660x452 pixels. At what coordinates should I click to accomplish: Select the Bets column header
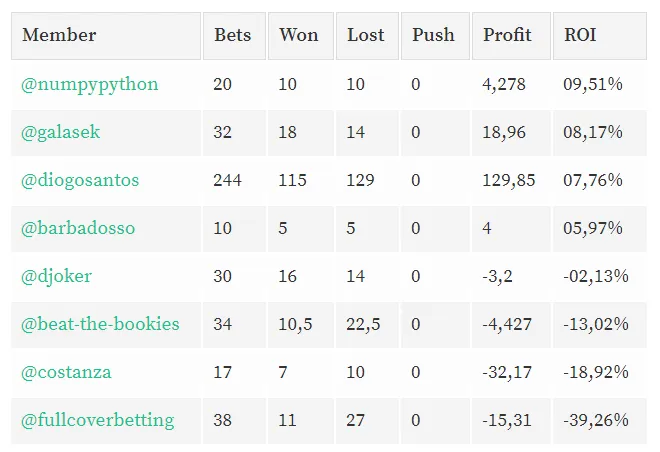tap(234, 36)
